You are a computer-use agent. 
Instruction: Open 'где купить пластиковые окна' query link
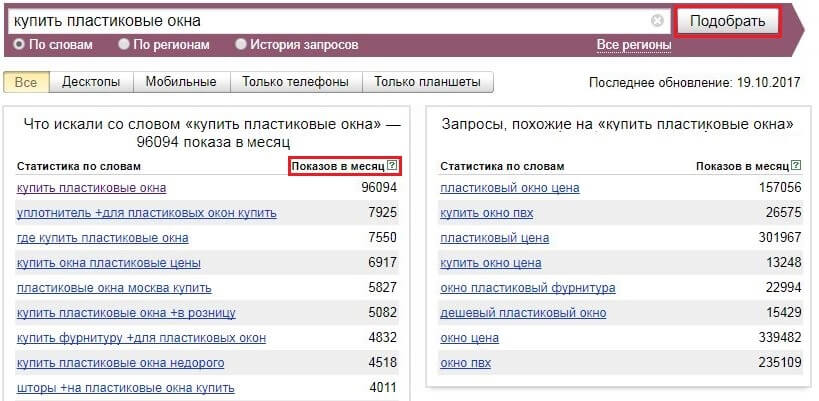point(102,238)
